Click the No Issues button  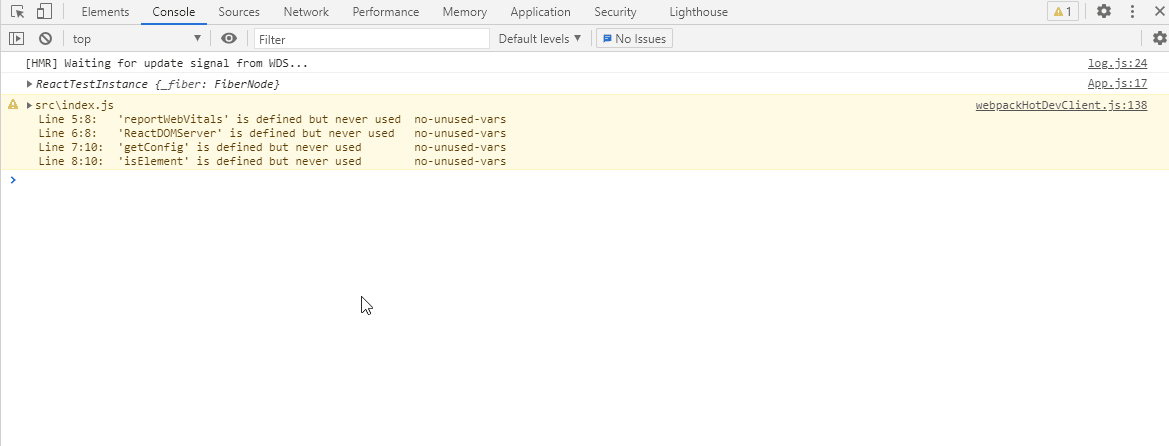click(634, 38)
